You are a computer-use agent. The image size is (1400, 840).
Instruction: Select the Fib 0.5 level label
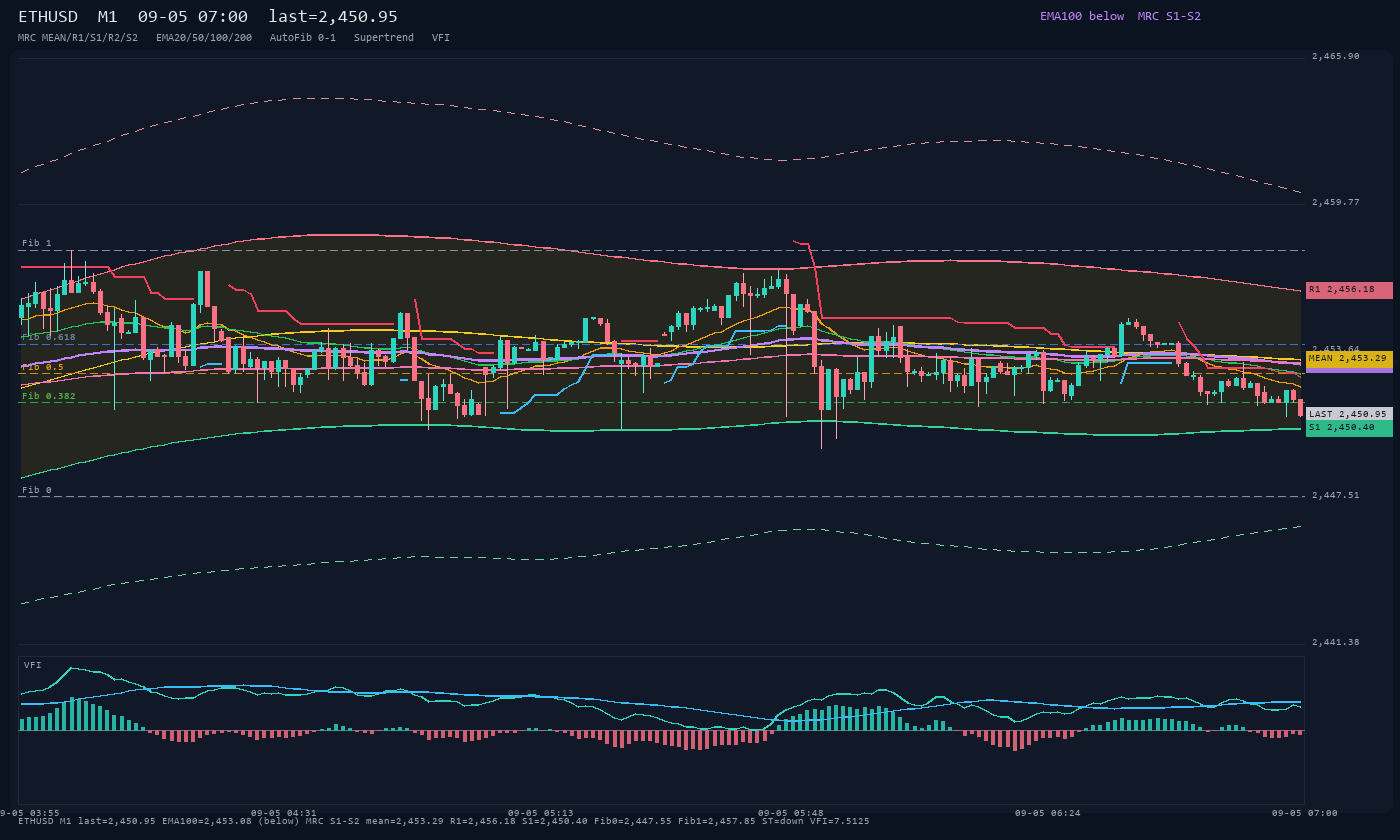[43, 367]
